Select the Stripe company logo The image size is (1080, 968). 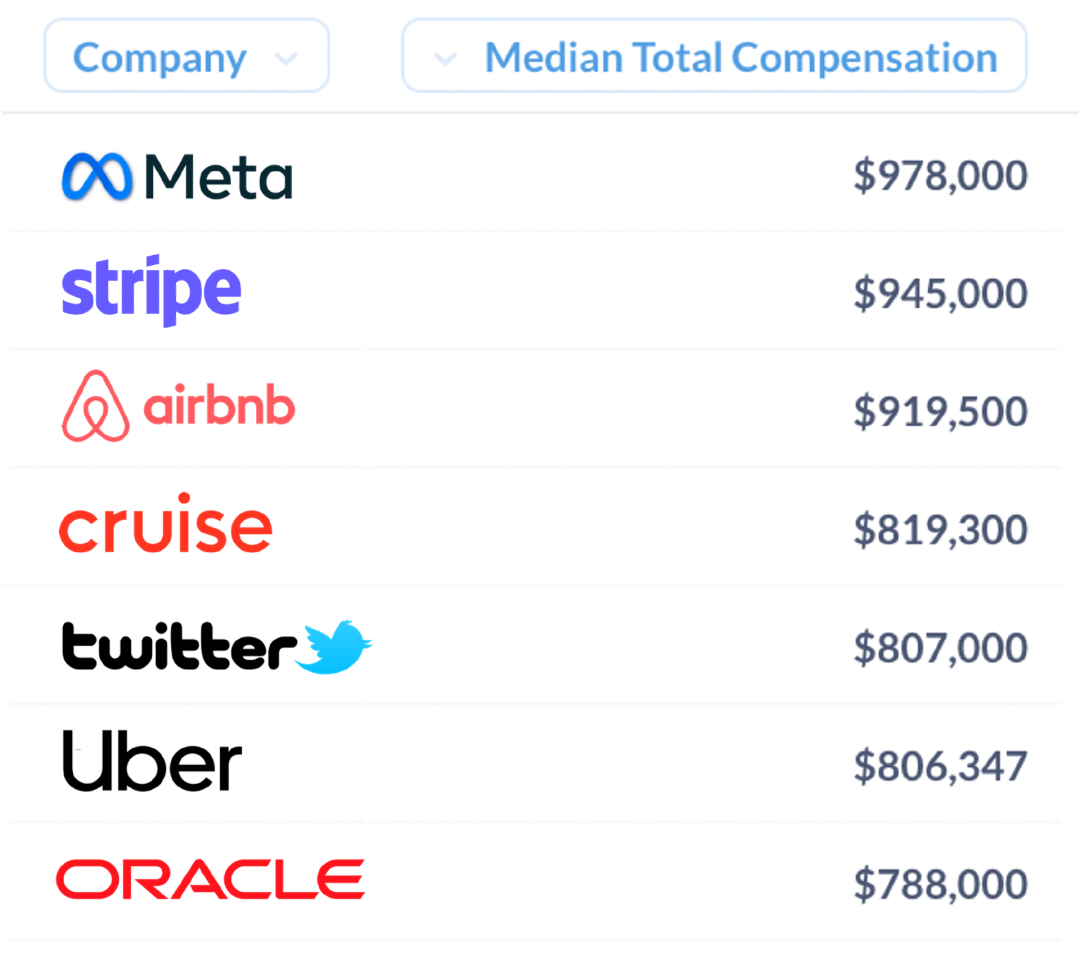pyautogui.click(x=152, y=291)
